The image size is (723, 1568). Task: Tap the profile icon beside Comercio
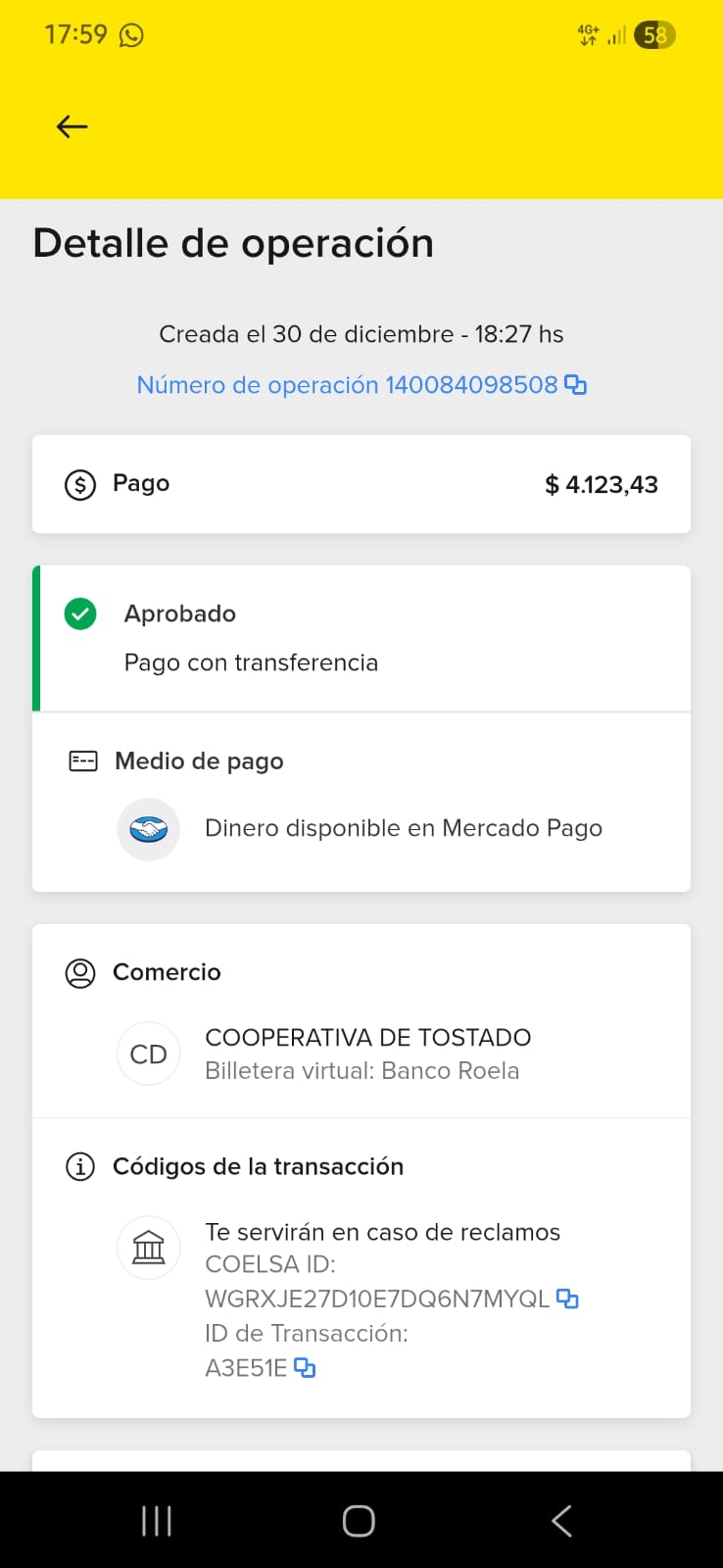[80, 972]
